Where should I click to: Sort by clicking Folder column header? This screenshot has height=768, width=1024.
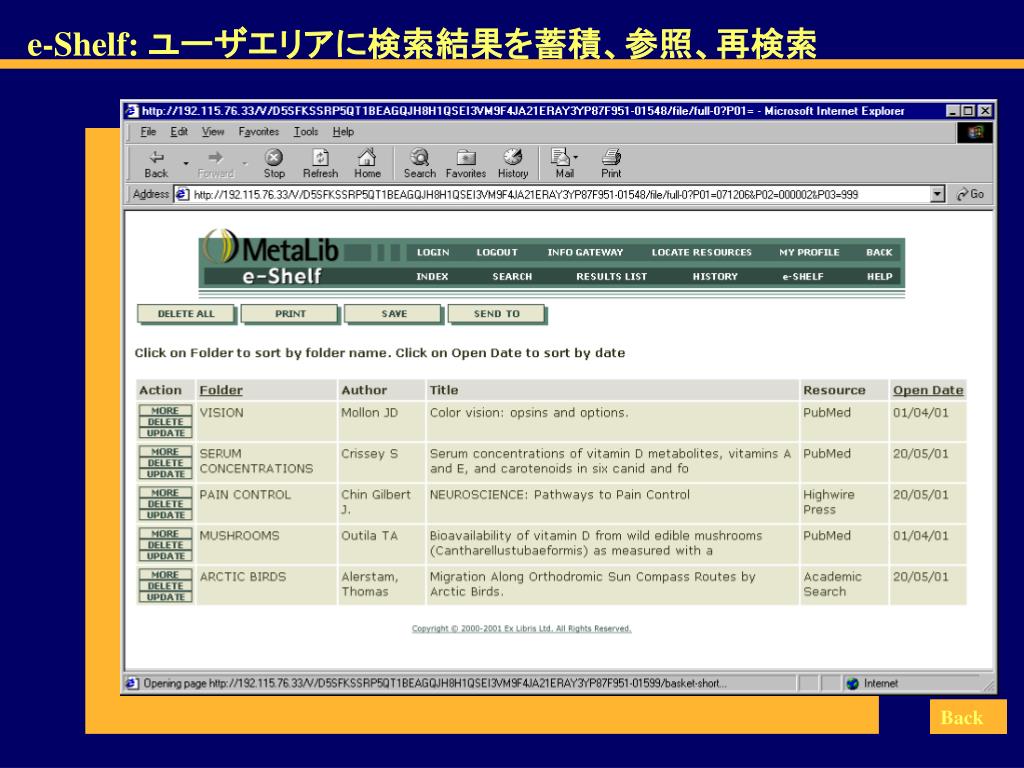(x=221, y=390)
